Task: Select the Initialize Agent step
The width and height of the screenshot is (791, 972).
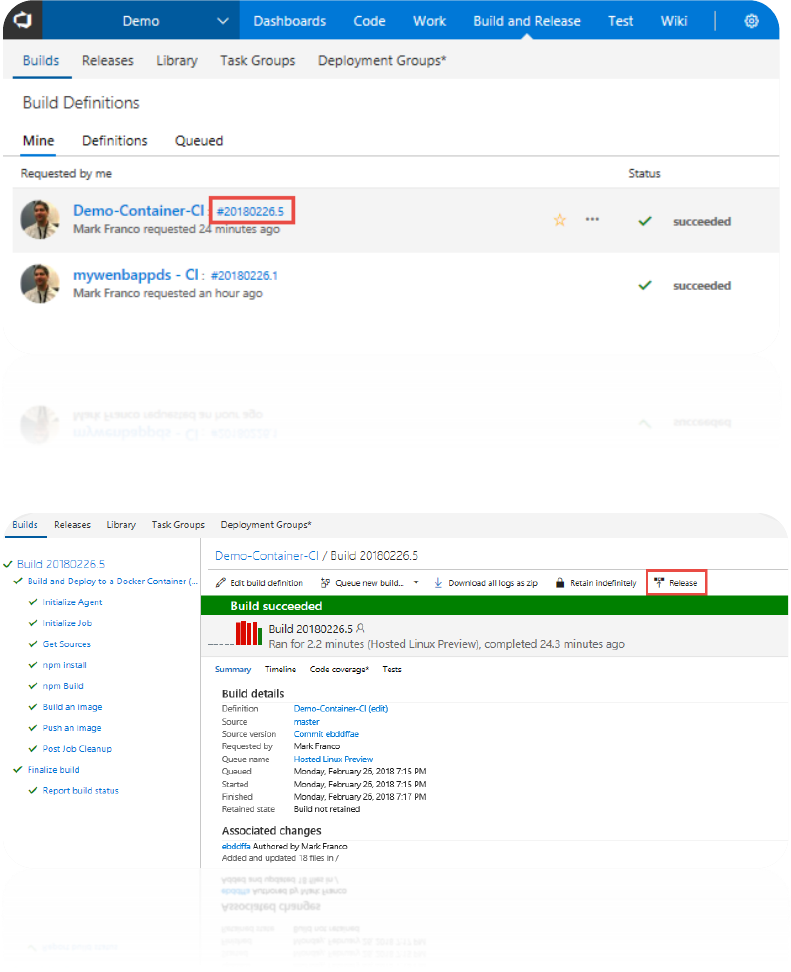Action: click(72, 602)
